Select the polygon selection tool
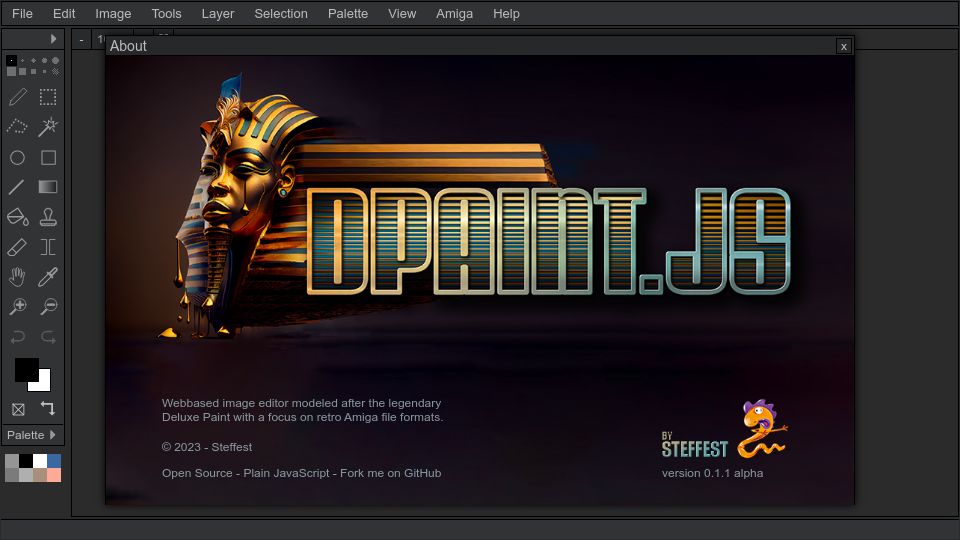Screen dimensions: 960x540 (18, 127)
